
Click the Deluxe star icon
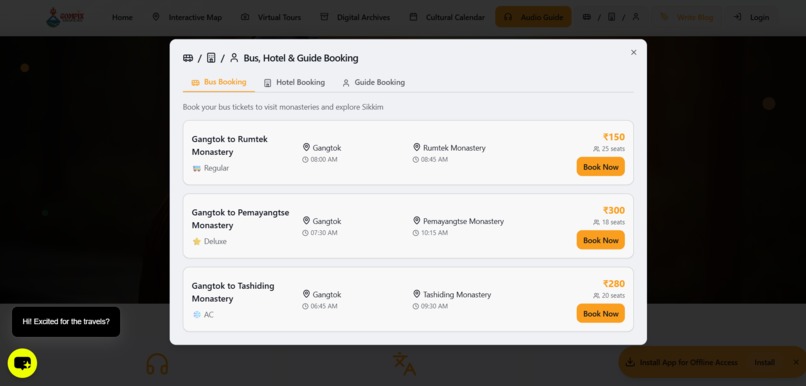[196, 242]
